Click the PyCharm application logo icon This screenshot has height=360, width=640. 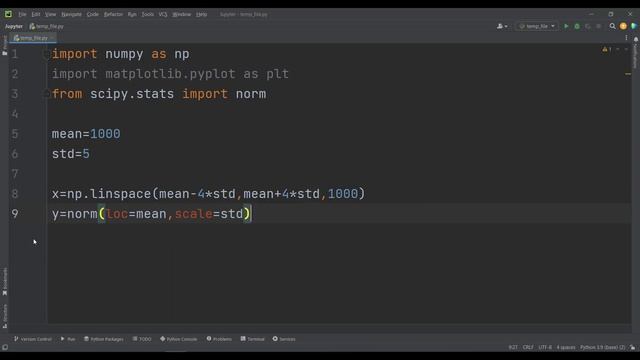coord(8,14)
